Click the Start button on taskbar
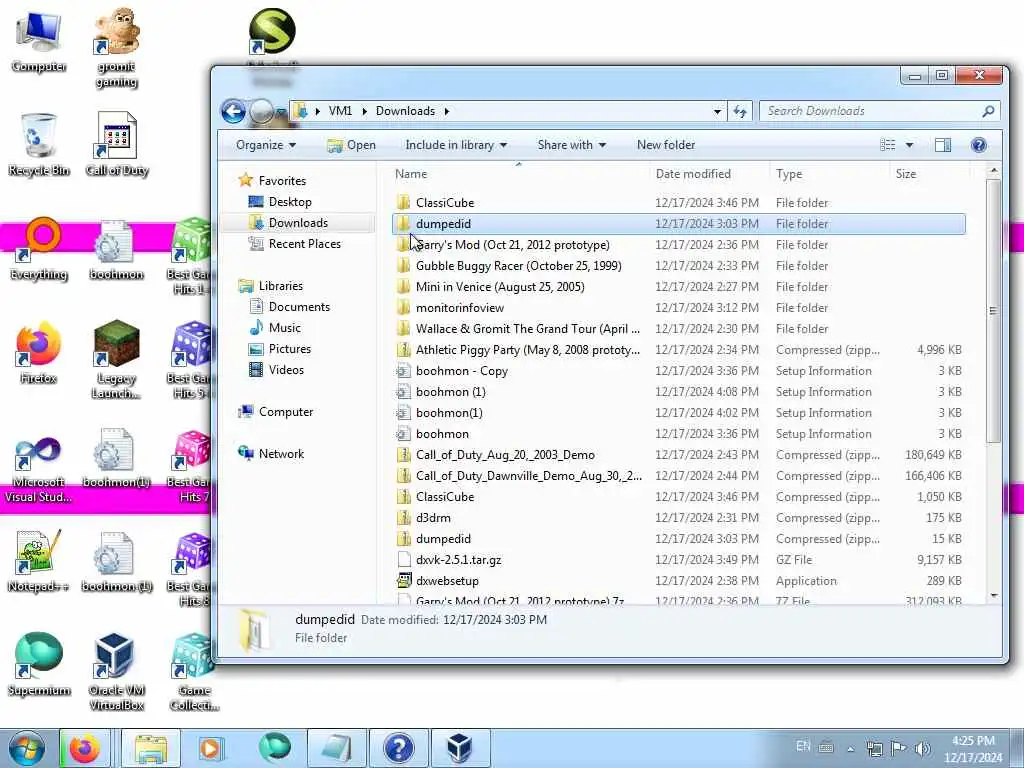The width and height of the screenshot is (1024, 768). 26,748
